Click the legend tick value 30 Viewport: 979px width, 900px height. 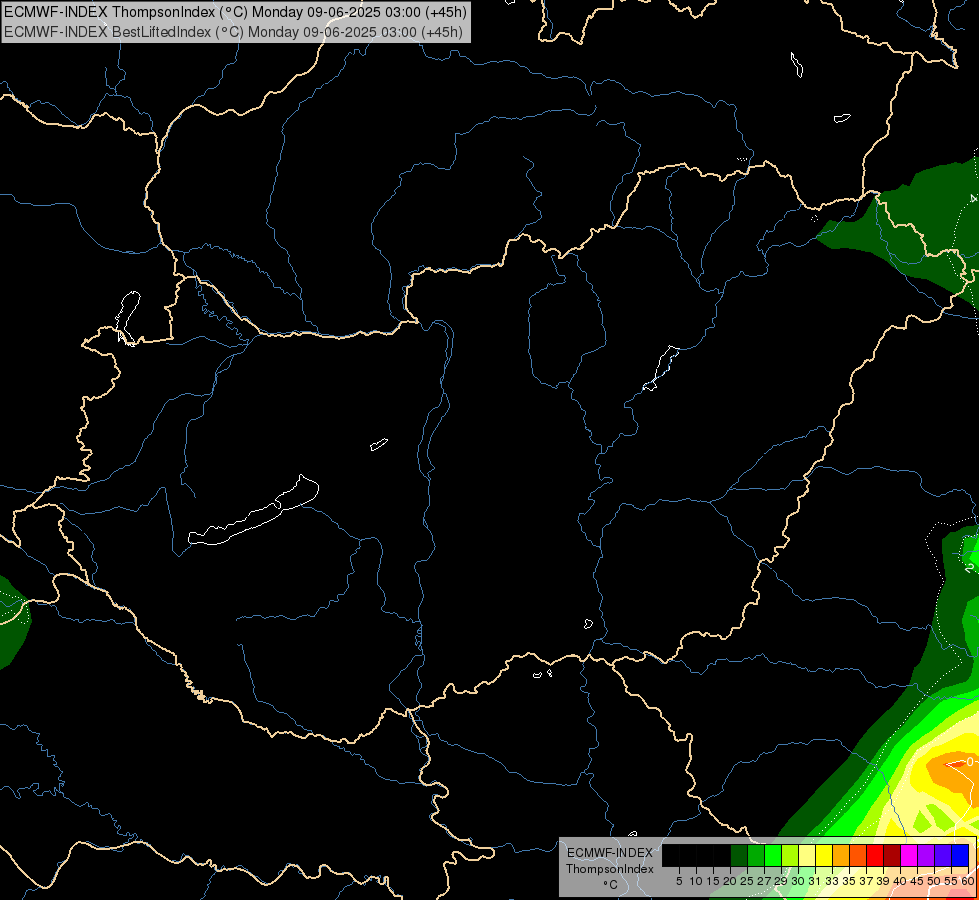point(799,881)
